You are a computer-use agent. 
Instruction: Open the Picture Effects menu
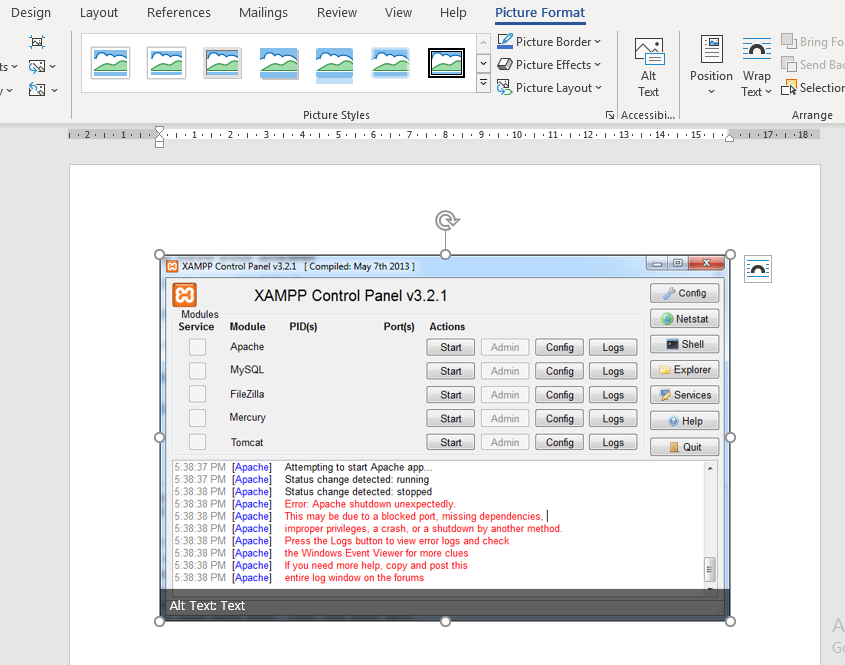click(x=549, y=65)
